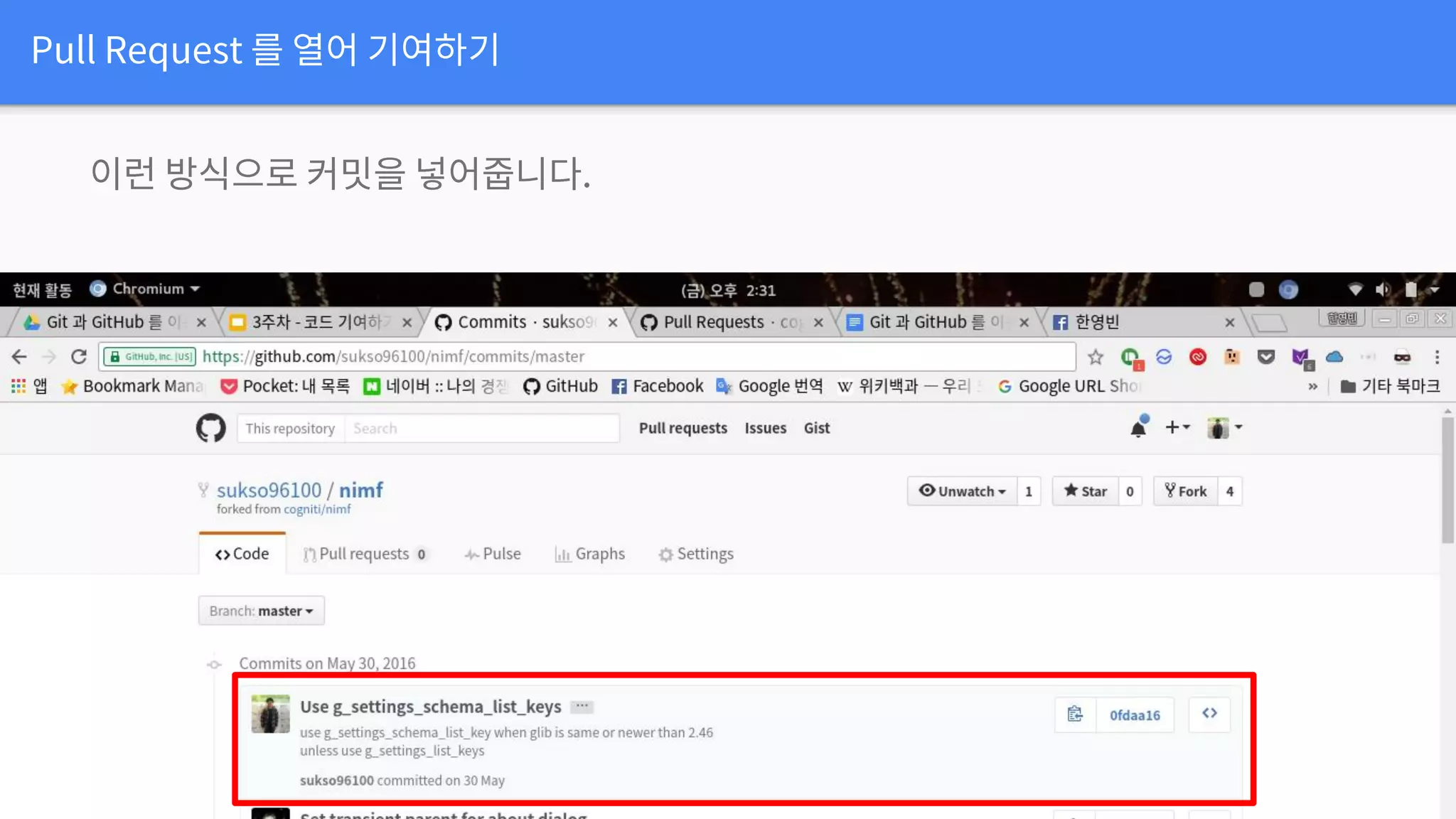Reload the page
Image resolution: width=1456 pixels, height=819 pixels.
coord(79,357)
